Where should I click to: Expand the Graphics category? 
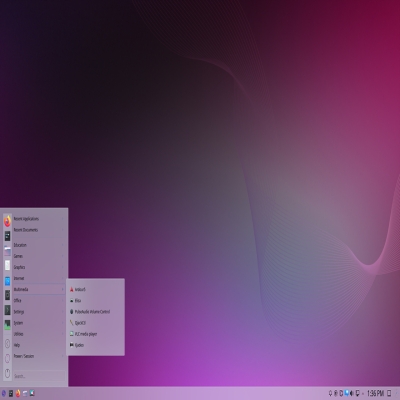click(39, 267)
